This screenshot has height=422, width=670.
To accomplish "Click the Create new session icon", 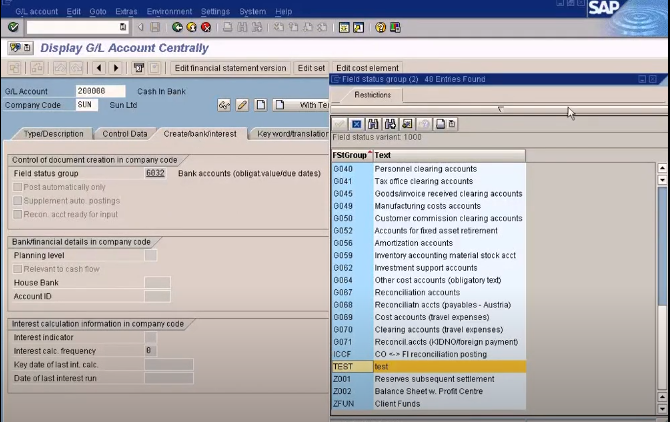I will click(x=344, y=27).
